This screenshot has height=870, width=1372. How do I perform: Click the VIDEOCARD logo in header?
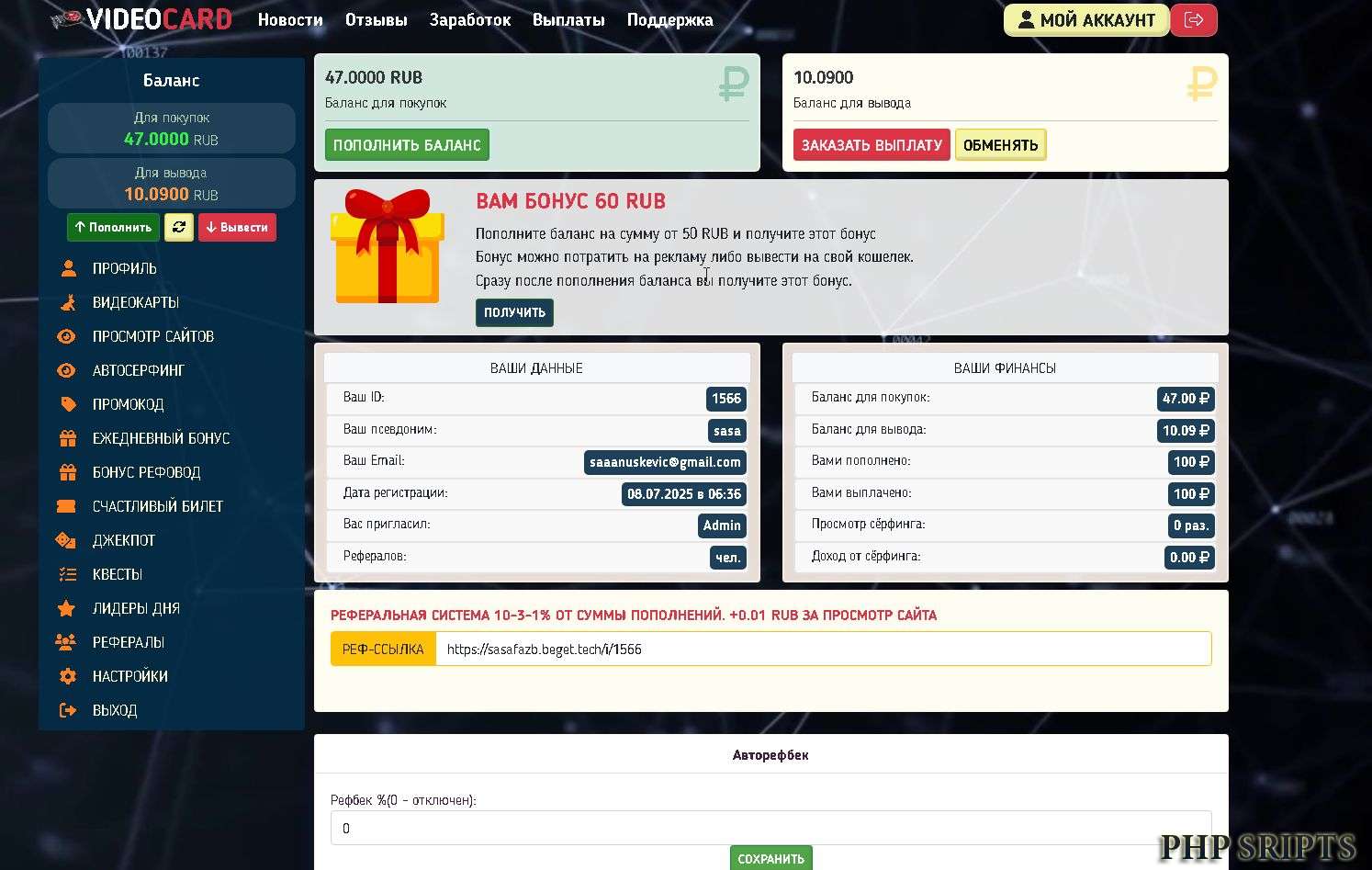(141, 19)
